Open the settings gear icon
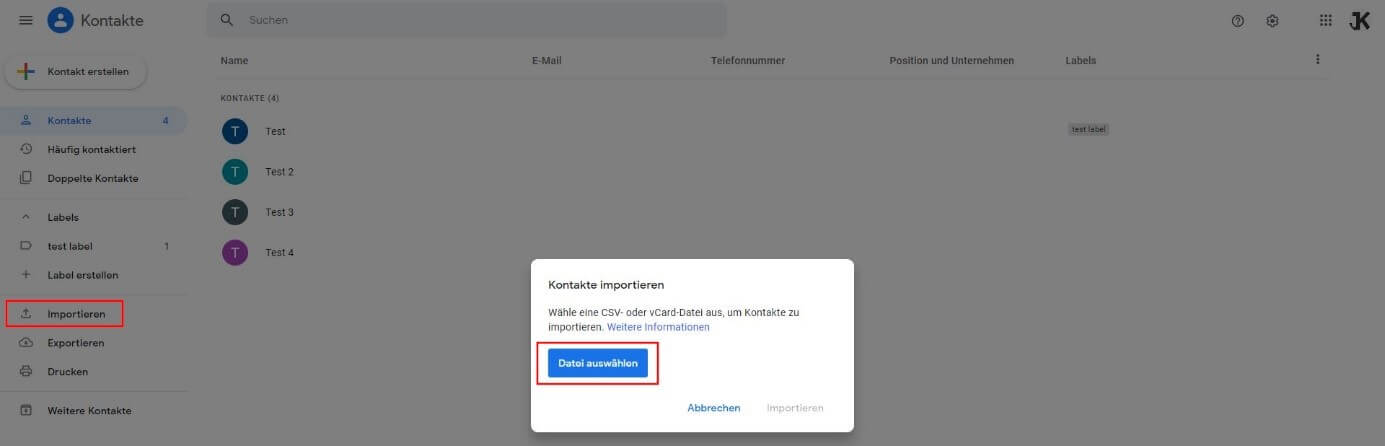The image size is (1385, 446). point(1272,21)
